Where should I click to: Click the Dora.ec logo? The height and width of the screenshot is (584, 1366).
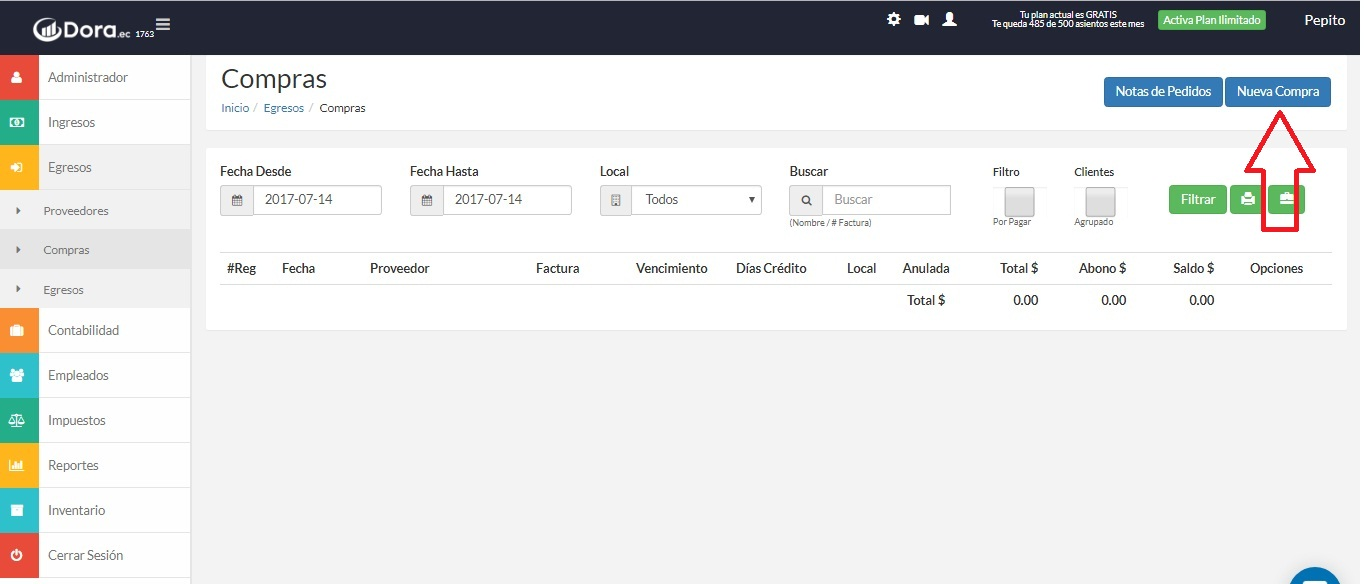coord(82,30)
